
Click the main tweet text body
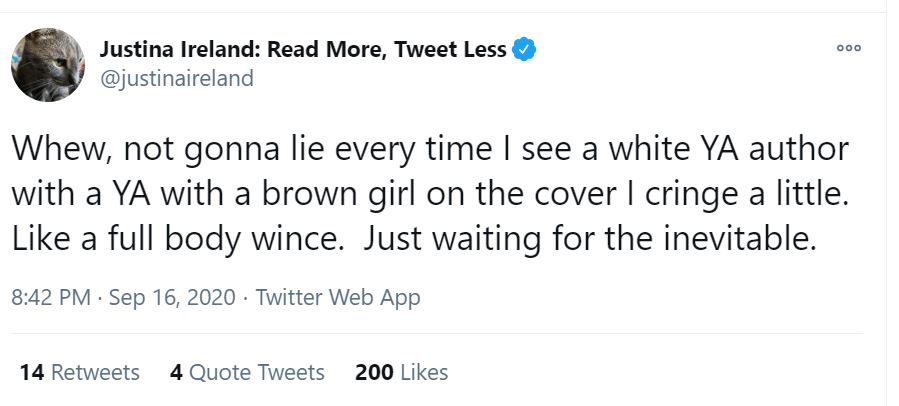[430, 195]
